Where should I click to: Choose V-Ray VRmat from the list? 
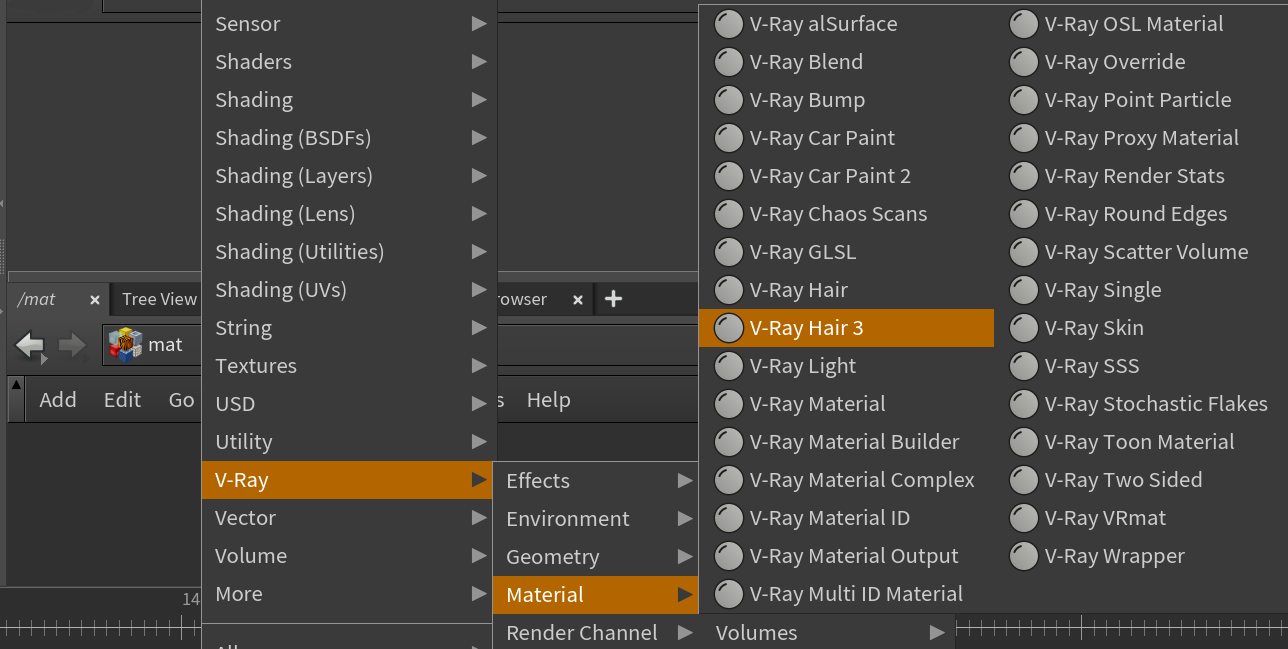pyautogui.click(x=1141, y=518)
